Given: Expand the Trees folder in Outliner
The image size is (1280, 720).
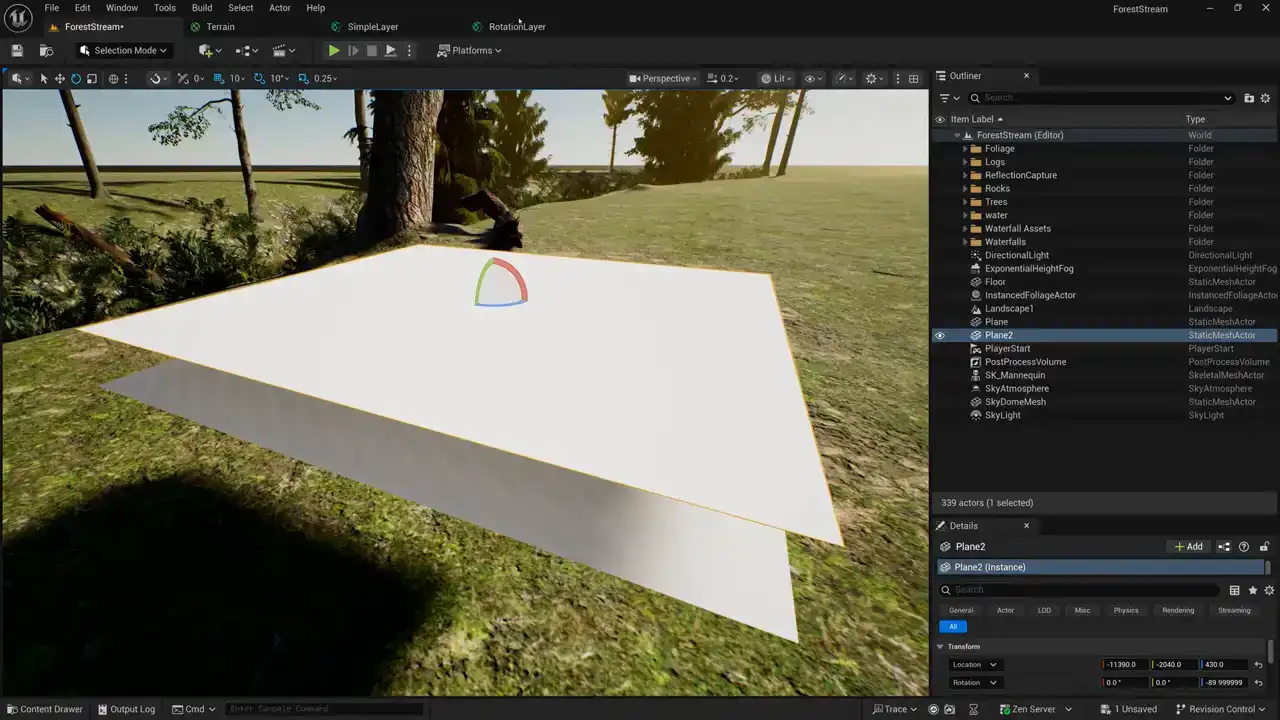Looking at the screenshot, I should (965, 202).
